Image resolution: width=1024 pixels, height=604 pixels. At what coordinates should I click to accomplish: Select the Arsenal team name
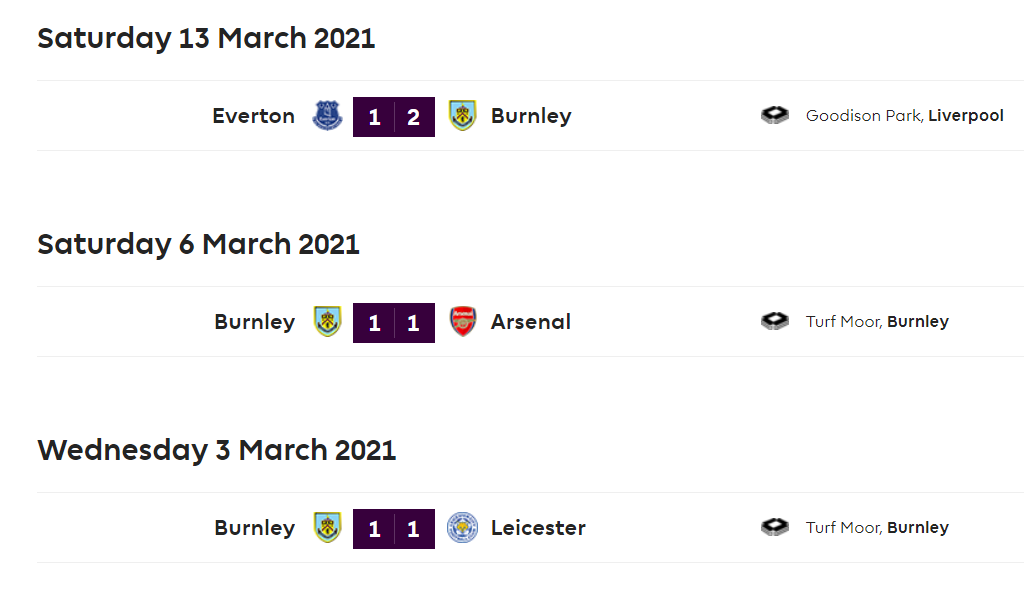[531, 322]
